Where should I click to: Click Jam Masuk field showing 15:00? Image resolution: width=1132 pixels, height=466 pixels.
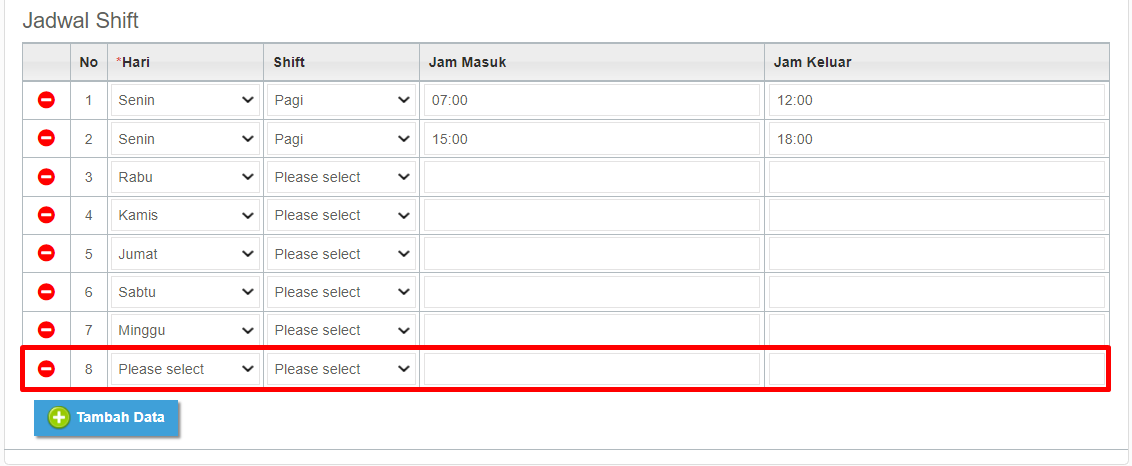point(591,139)
